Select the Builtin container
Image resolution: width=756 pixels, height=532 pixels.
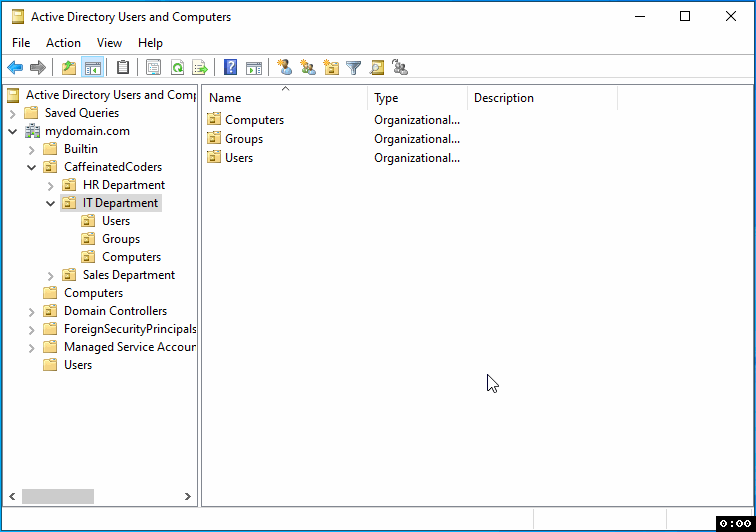pos(81,149)
